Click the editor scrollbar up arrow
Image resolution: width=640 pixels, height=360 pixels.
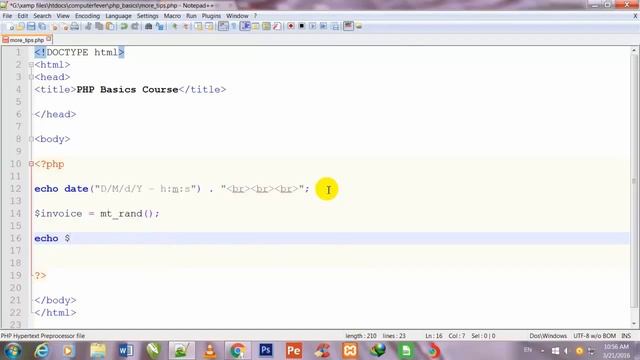click(x=634, y=51)
